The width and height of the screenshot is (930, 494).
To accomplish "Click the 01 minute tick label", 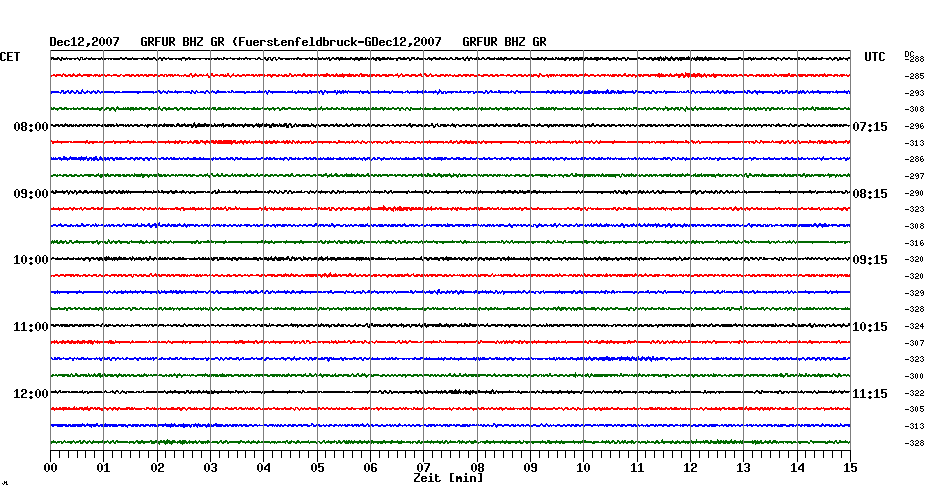I will point(103,468).
